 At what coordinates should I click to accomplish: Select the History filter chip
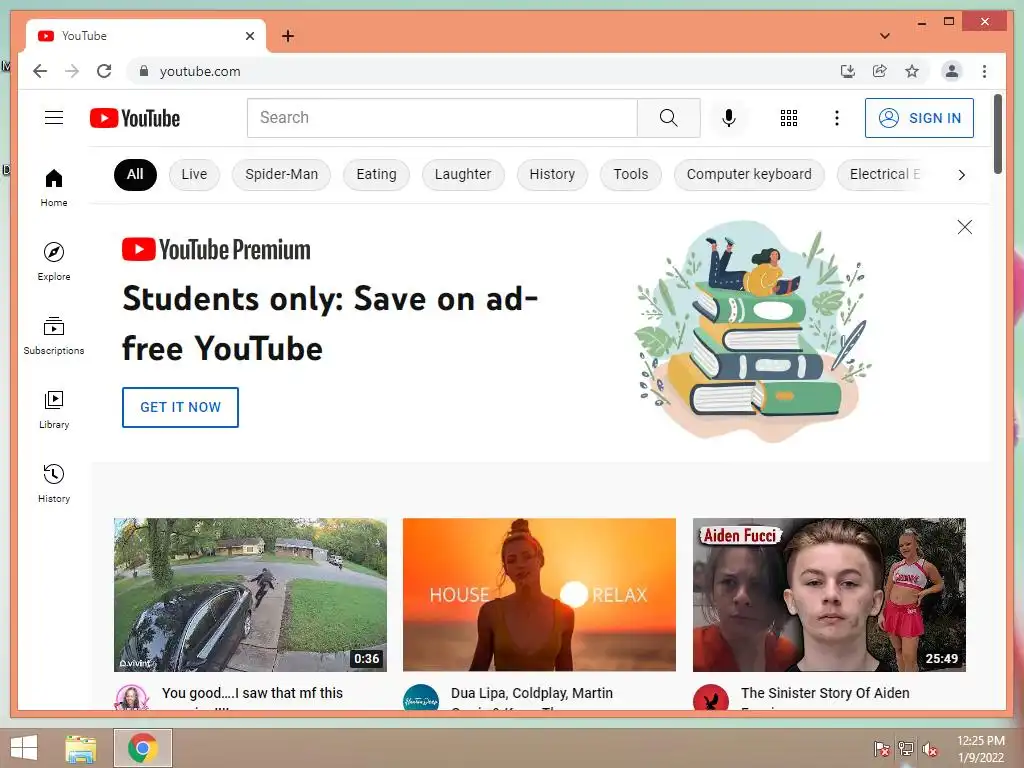tap(552, 174)
